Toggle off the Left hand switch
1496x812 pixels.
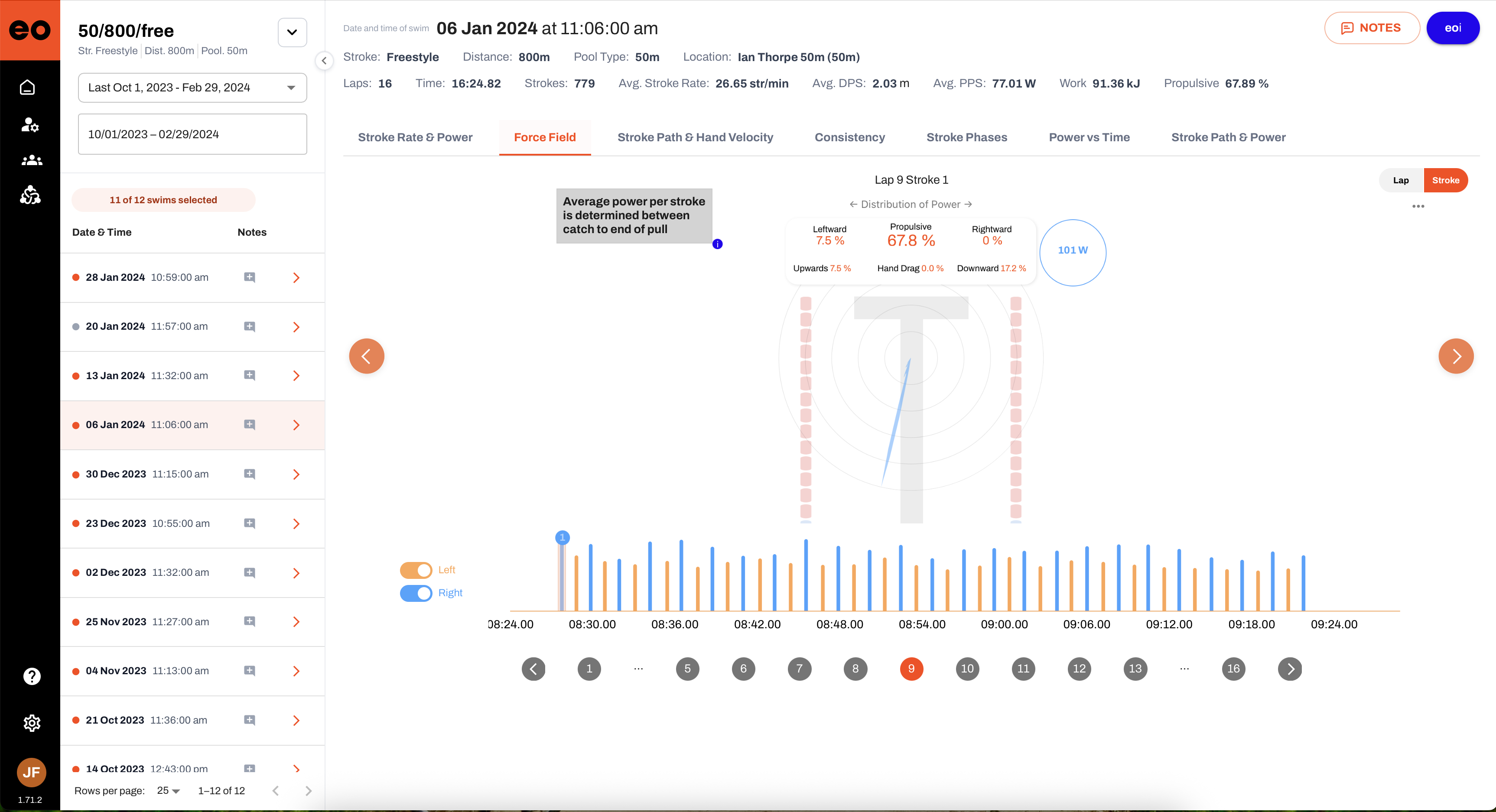pyautogui.click(x=416, y=570)
